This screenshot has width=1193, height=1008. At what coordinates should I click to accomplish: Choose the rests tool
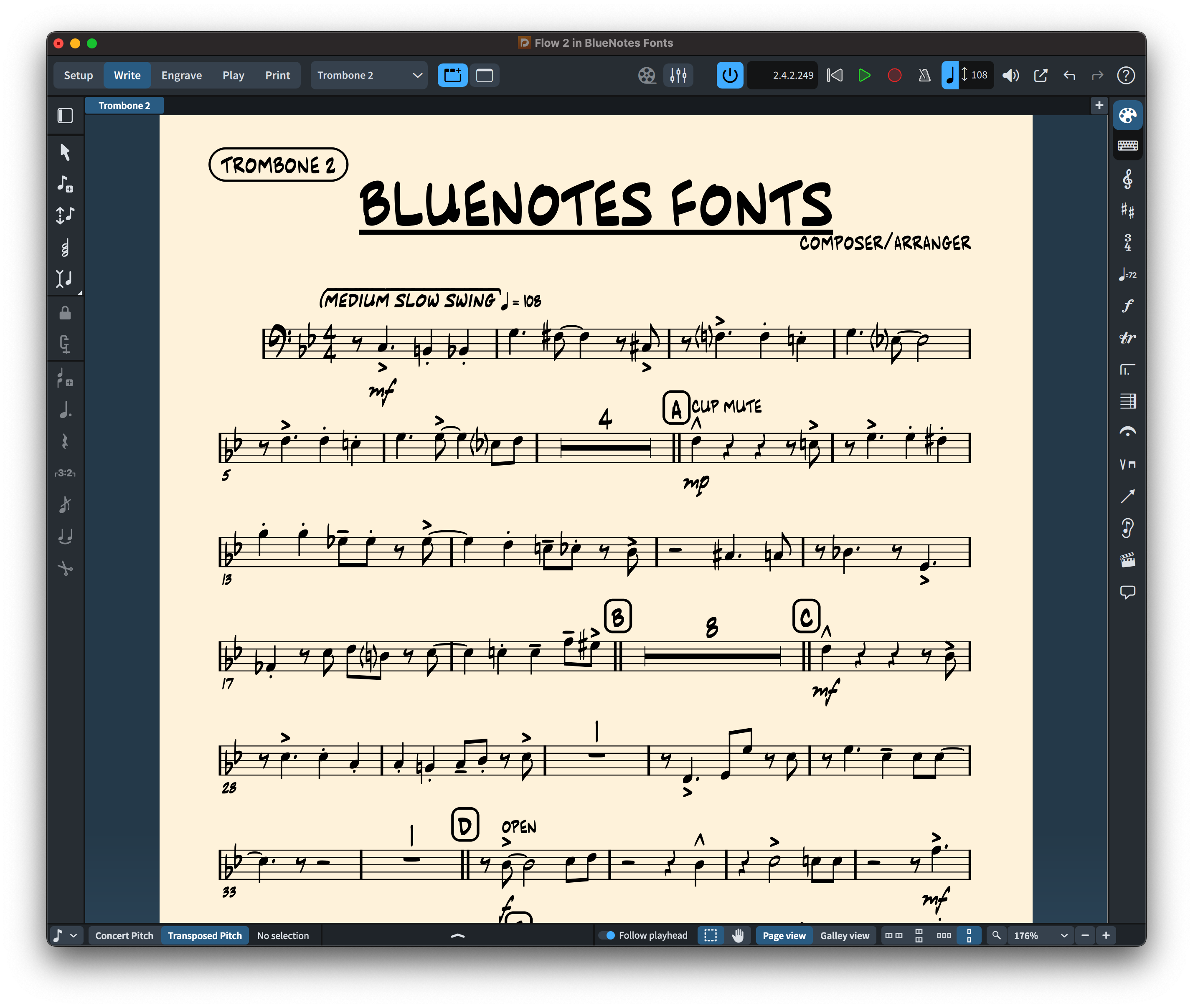(65, 441)
